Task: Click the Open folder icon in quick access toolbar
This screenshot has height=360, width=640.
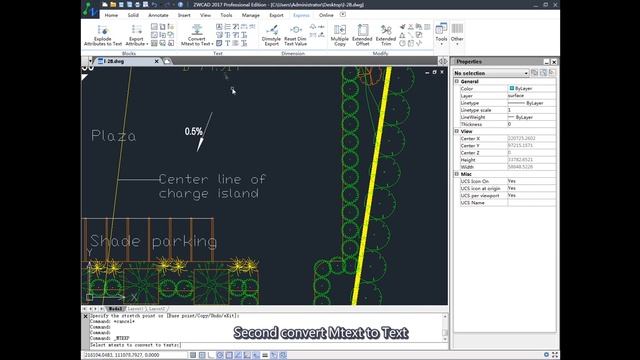Action: point(113,4)
